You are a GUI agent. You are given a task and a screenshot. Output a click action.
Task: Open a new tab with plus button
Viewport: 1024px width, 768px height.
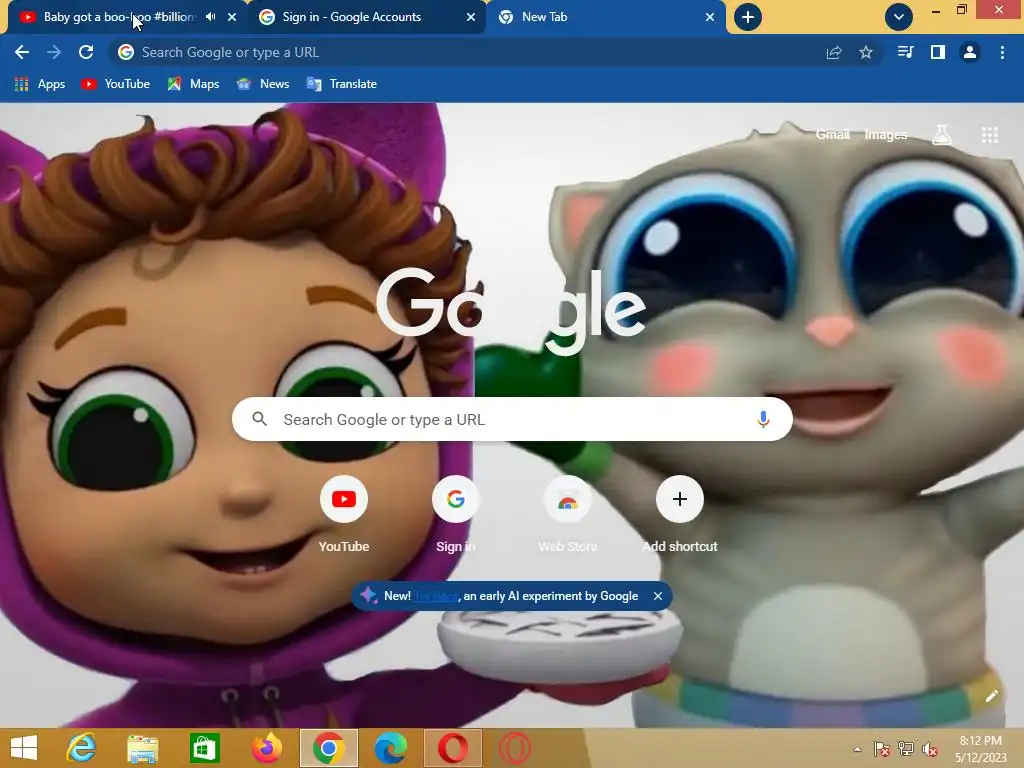(x=748, y=17)
